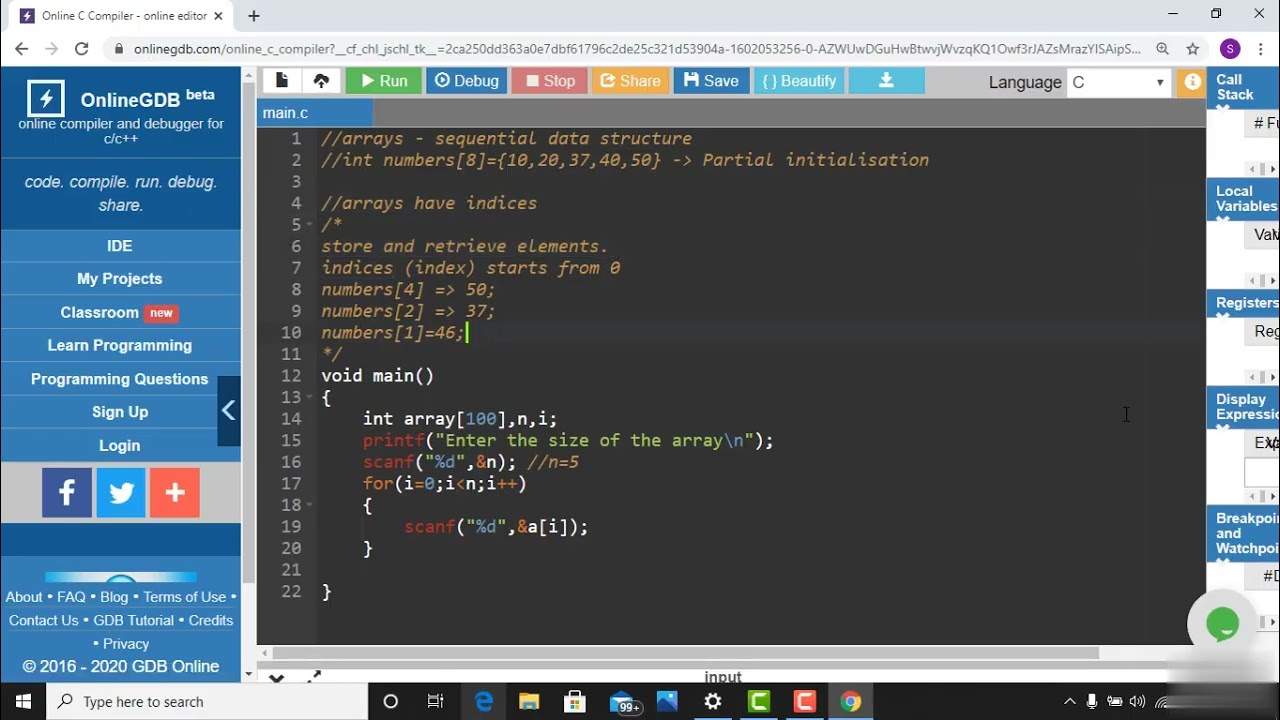Viewport: 1280px width, 720px height.
Task: Open the FAQ link
Action: coord(71,597)
